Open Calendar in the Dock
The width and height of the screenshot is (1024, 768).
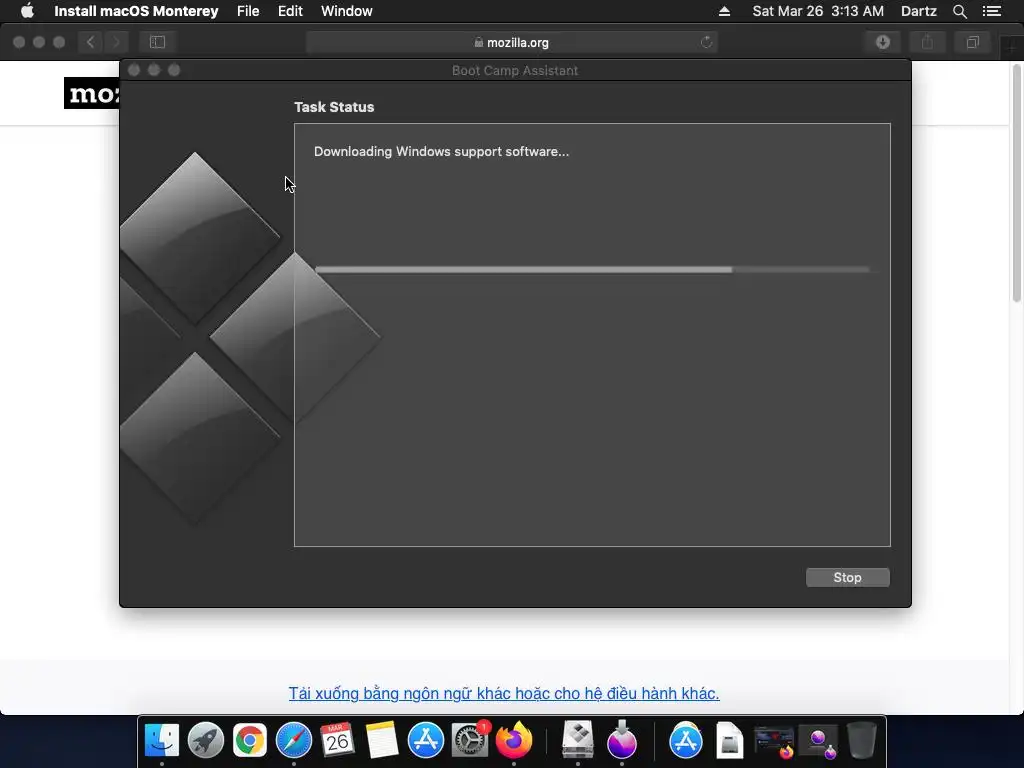pyautogui.click(x=338, y=740)
